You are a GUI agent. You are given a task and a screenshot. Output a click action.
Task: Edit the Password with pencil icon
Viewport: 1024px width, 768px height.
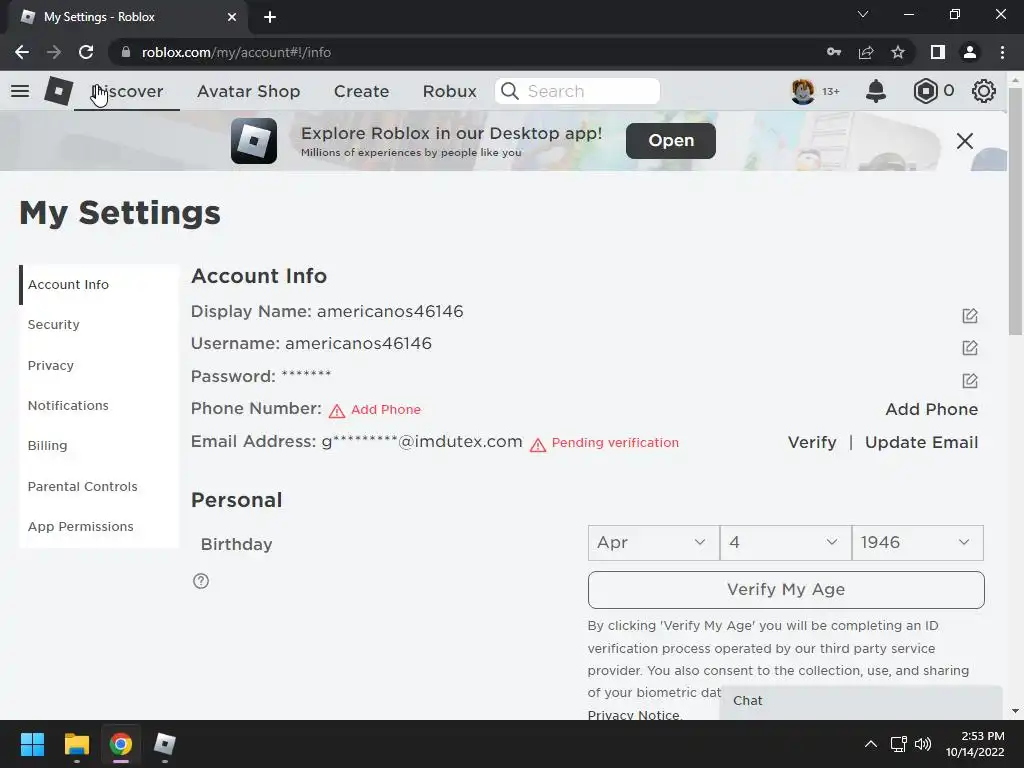(x=970, y=381)
